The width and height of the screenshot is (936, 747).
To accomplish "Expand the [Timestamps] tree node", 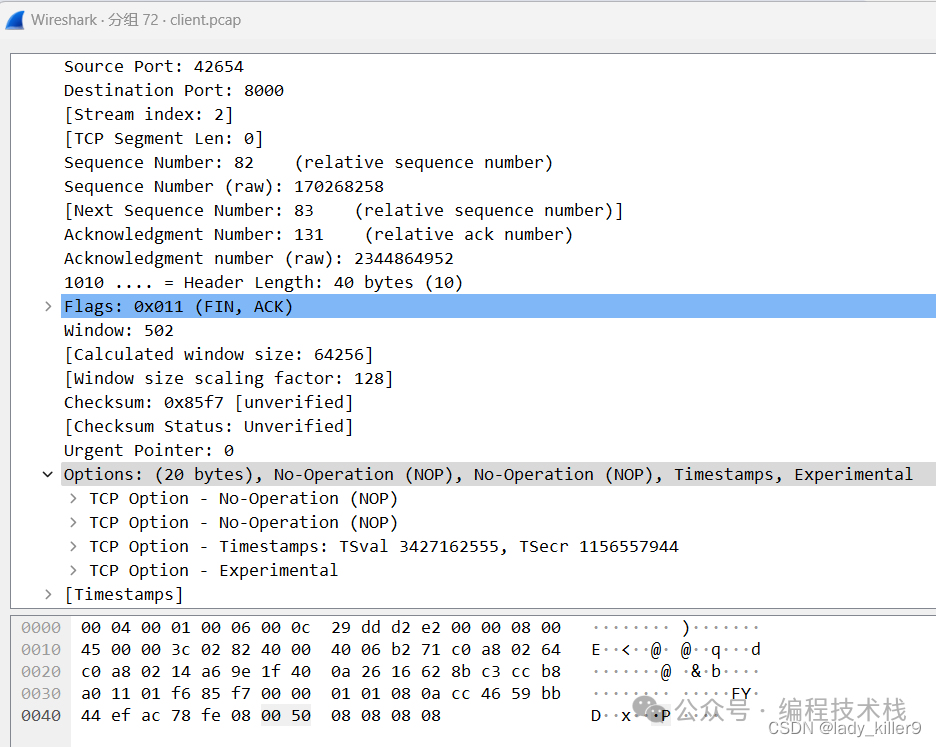I will (47, 594).
